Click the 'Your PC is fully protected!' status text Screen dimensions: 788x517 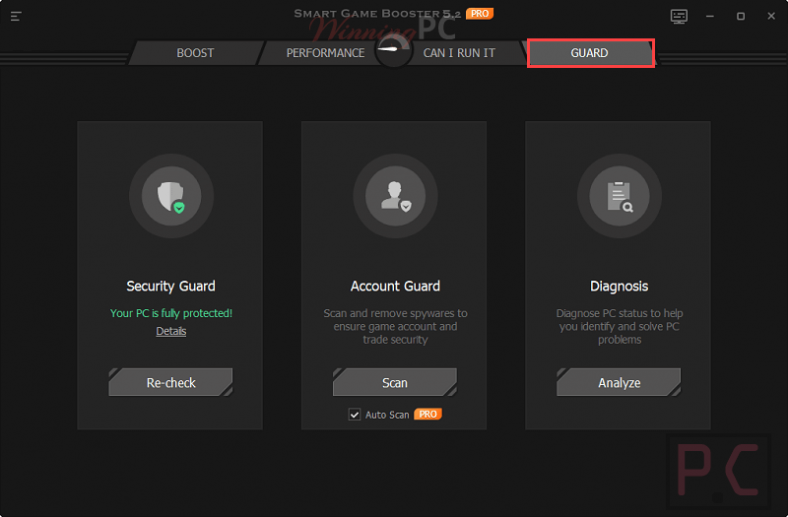[x=171, y=313]
